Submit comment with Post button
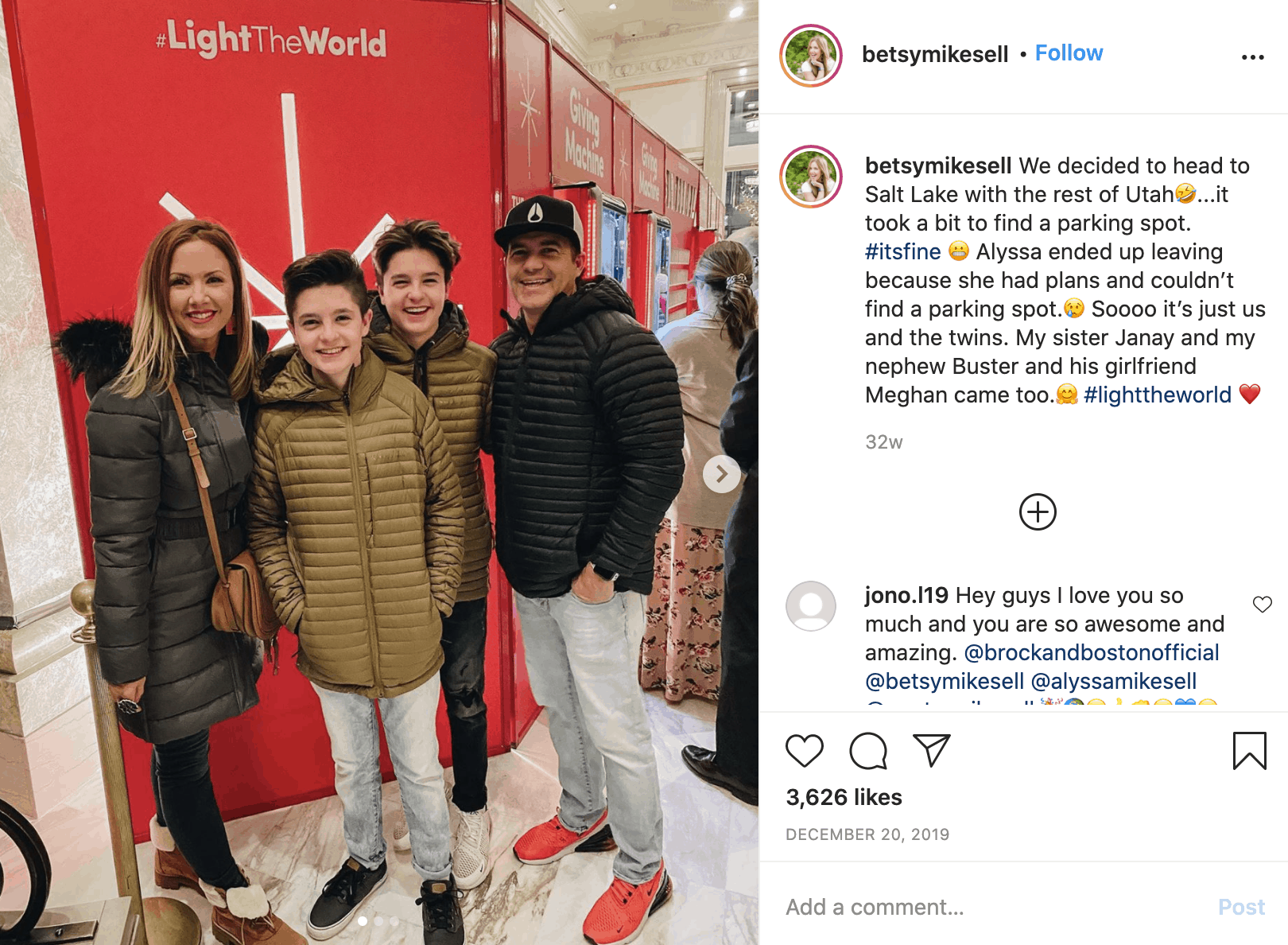Screen dimensions: 1288x945 click(x=1241, y=907)
